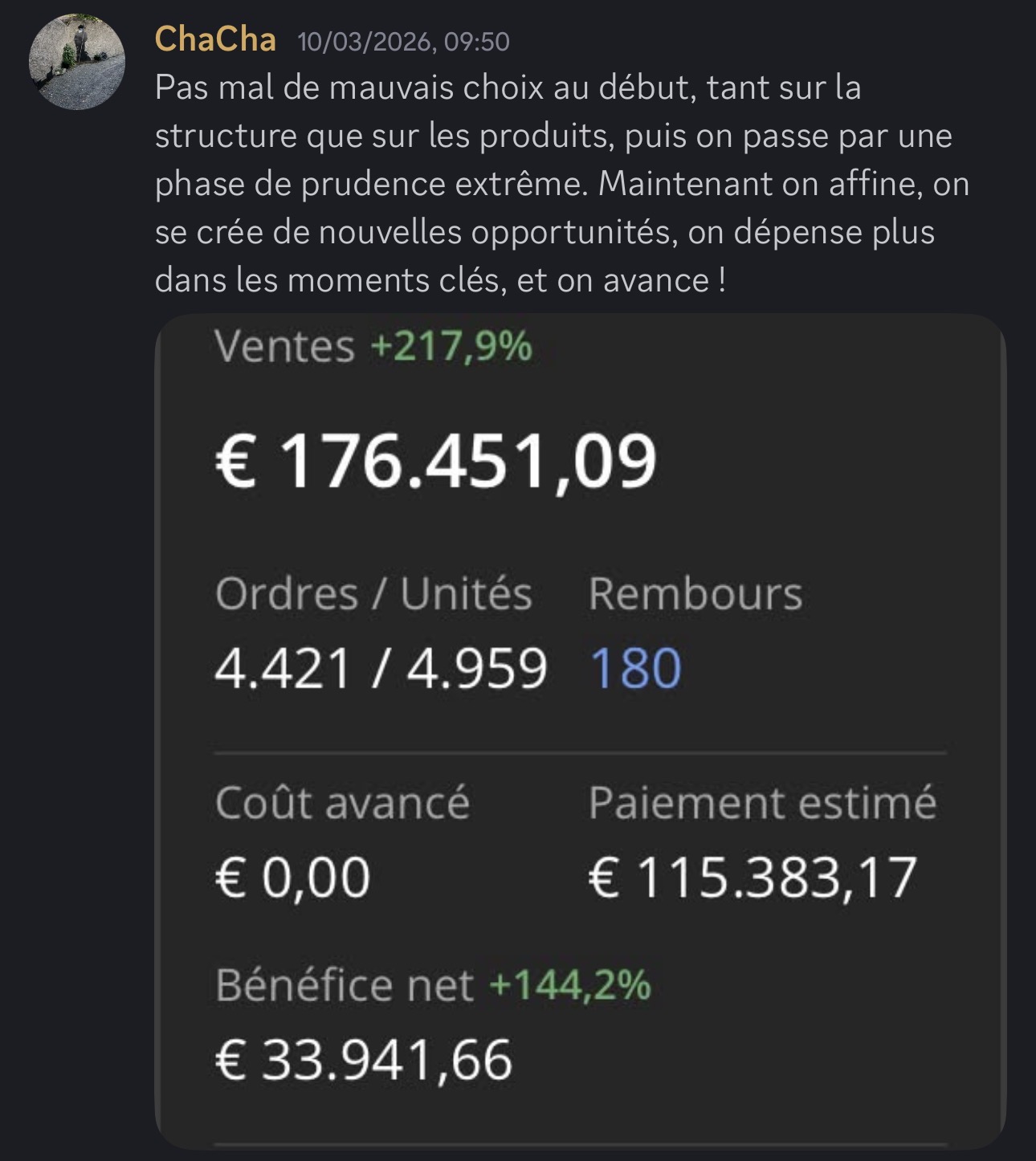Click the € 33.941,66 net profit amount
1036x1161 pixels.
pos(364,1060)
